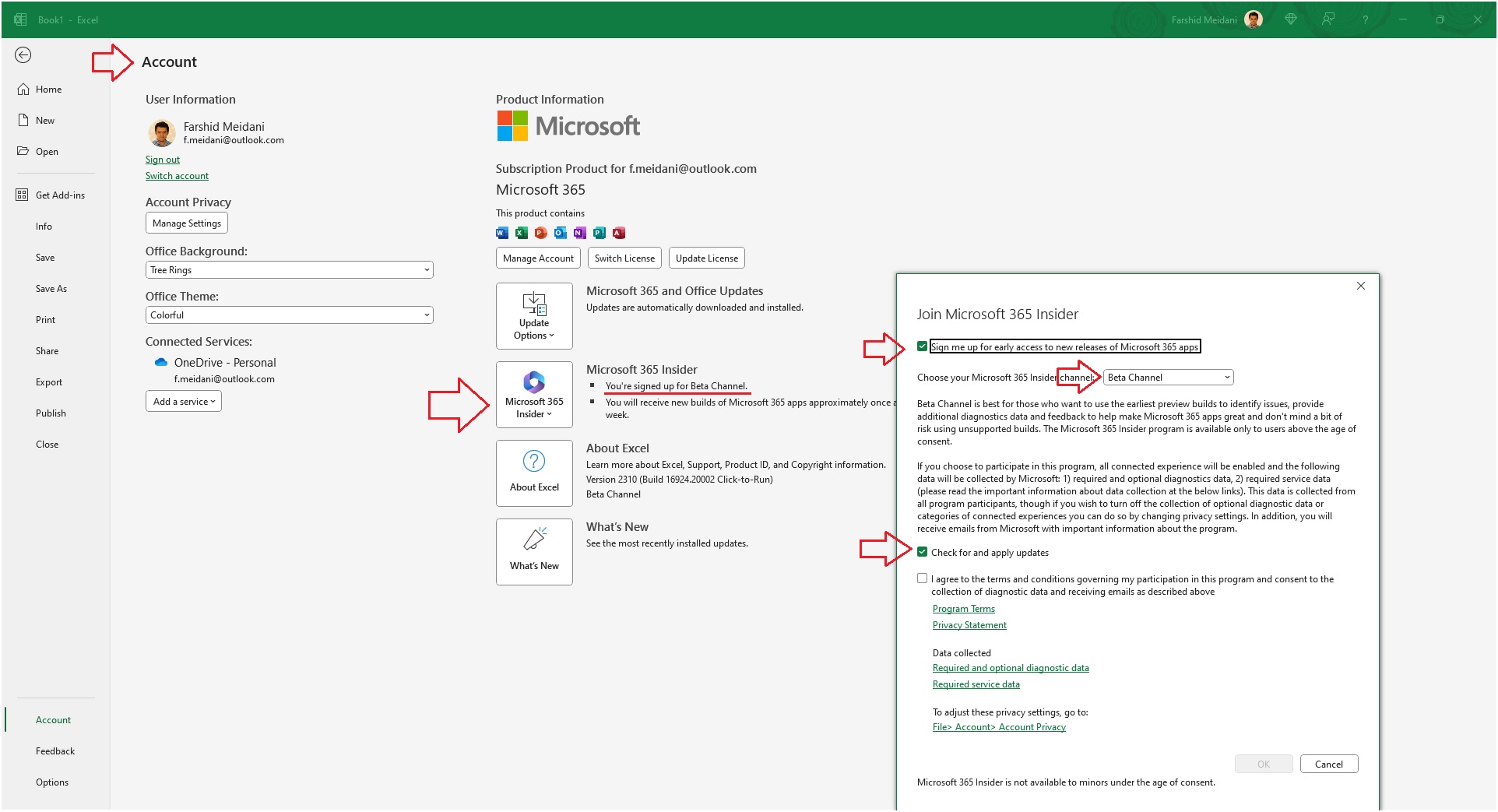Click the OneDrive - Personal service entry
Screen dimensions: 1498x812
coord(225,363)
